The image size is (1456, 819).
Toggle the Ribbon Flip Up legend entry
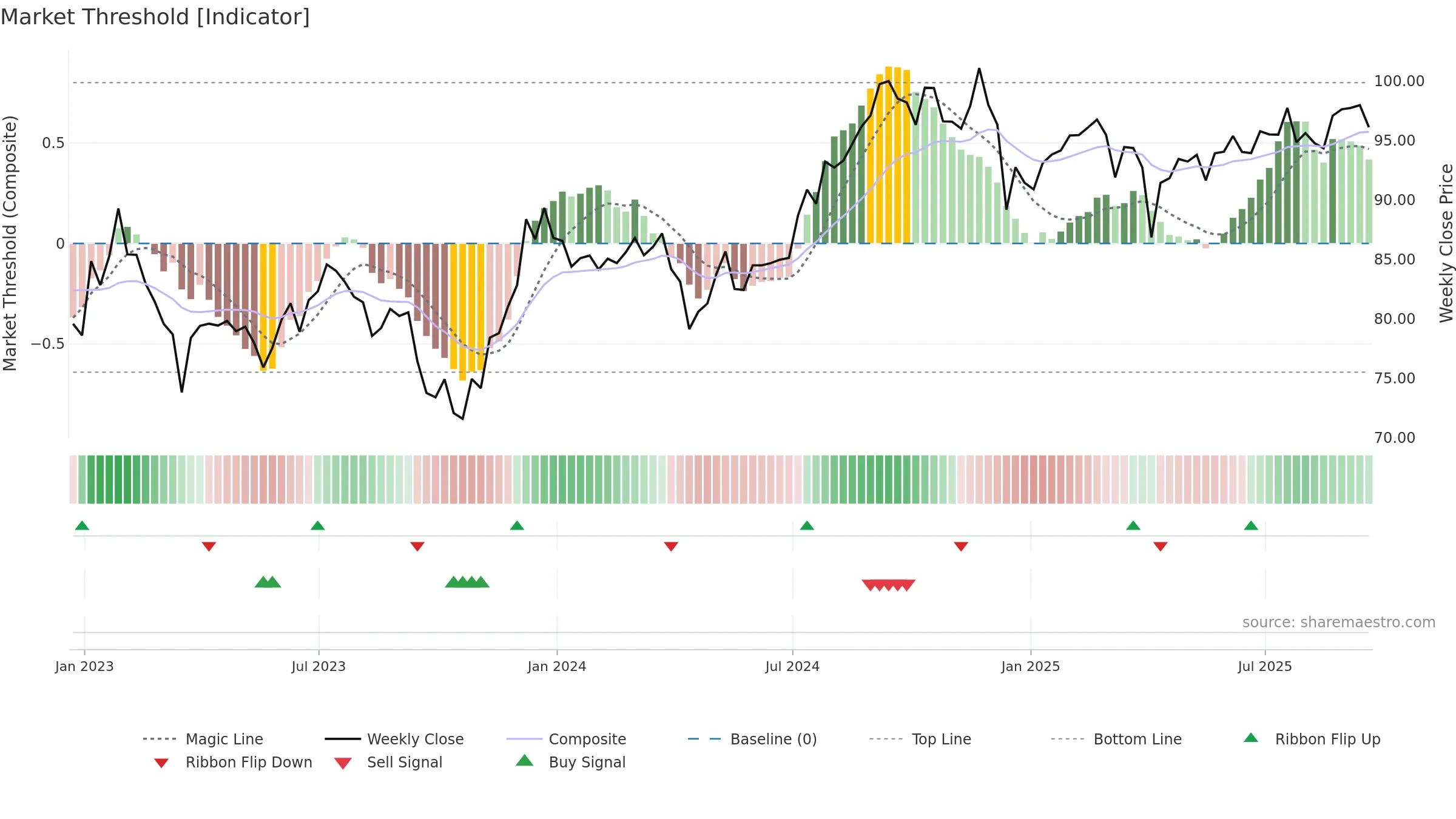(1312, 739)
